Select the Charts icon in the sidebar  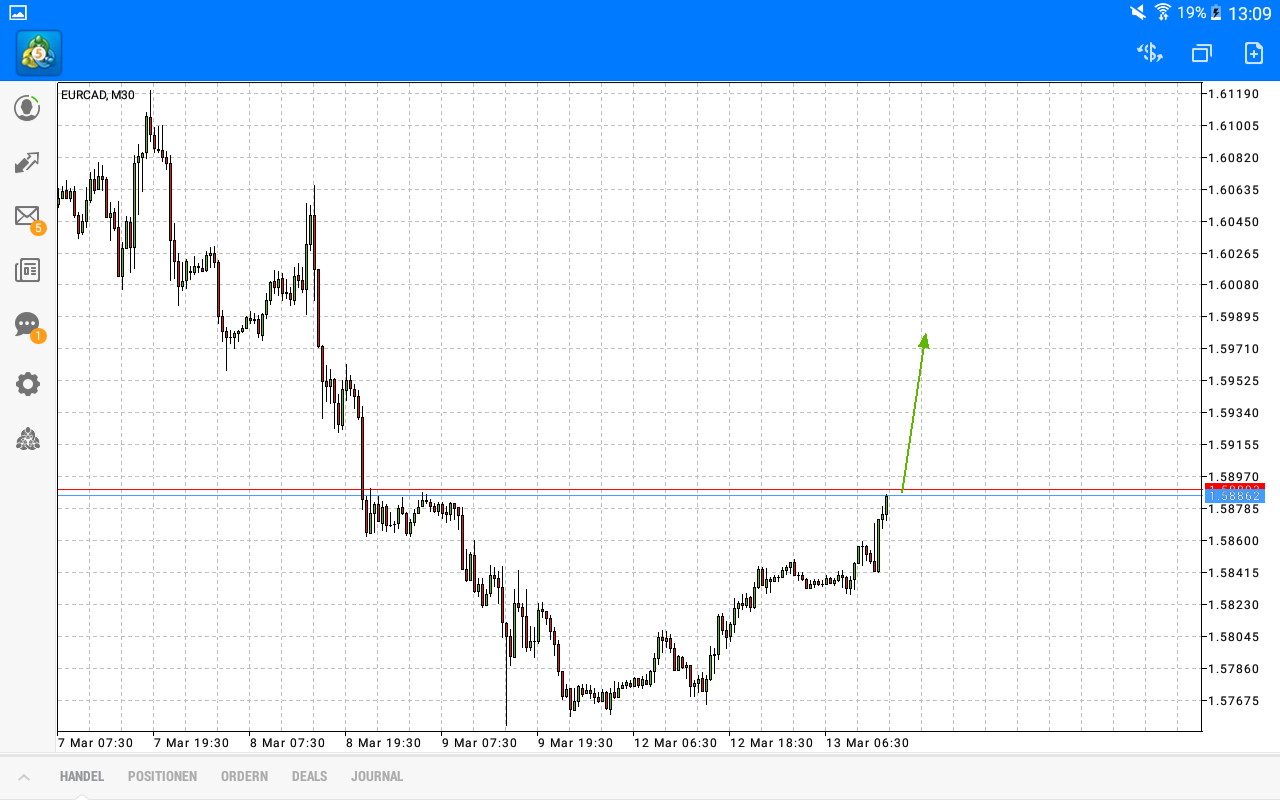tap(27, 162)
